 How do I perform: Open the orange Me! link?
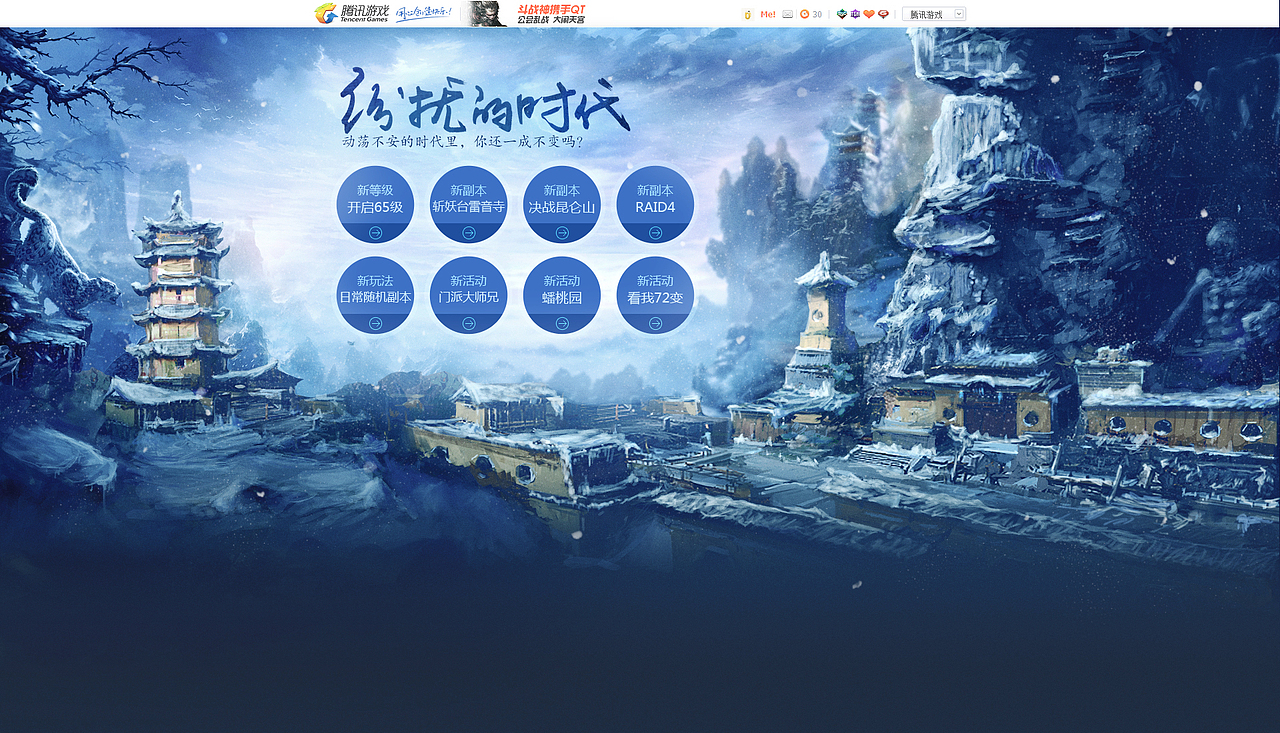[768, 14]
